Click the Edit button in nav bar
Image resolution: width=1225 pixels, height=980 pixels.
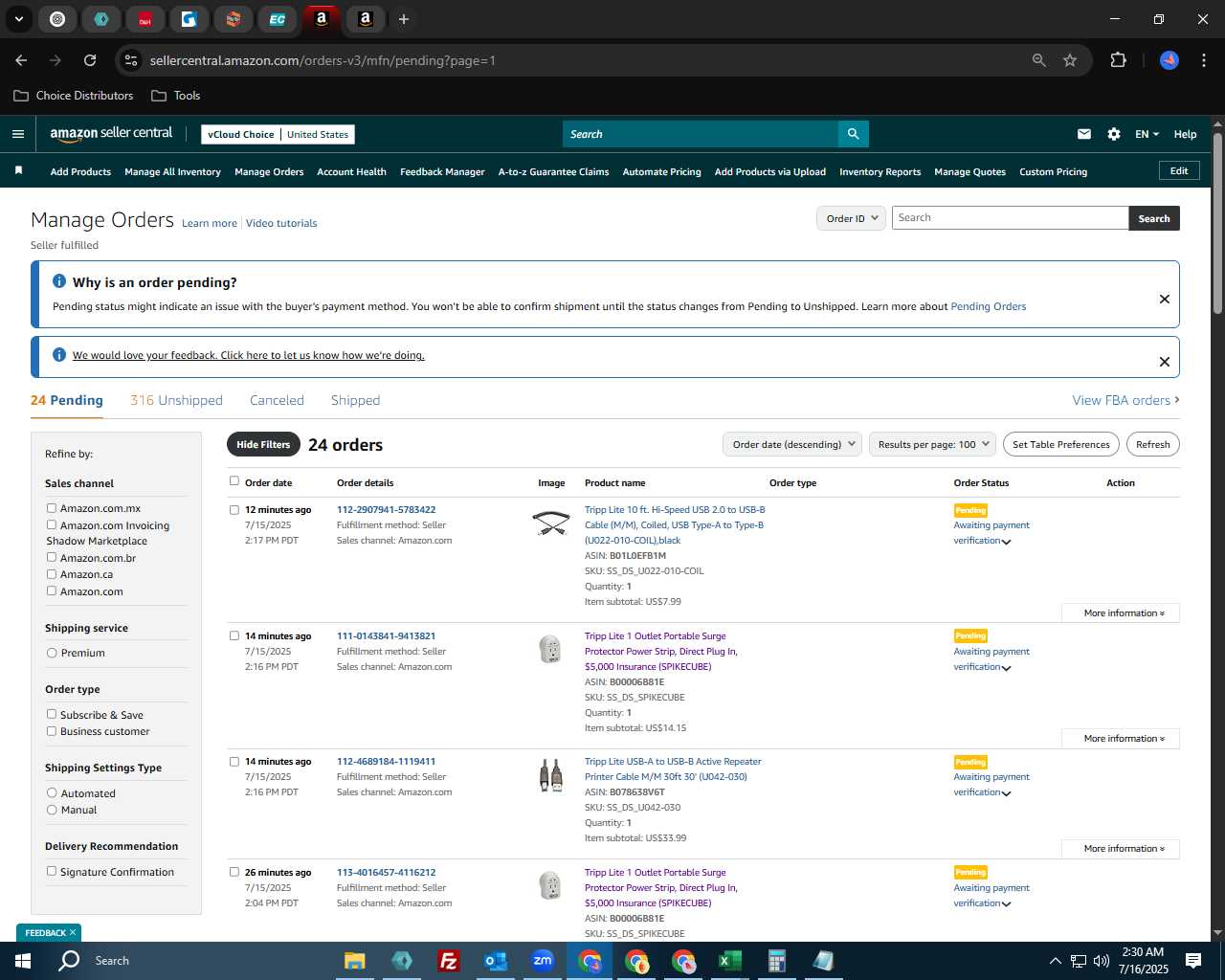click(1179, 170)
